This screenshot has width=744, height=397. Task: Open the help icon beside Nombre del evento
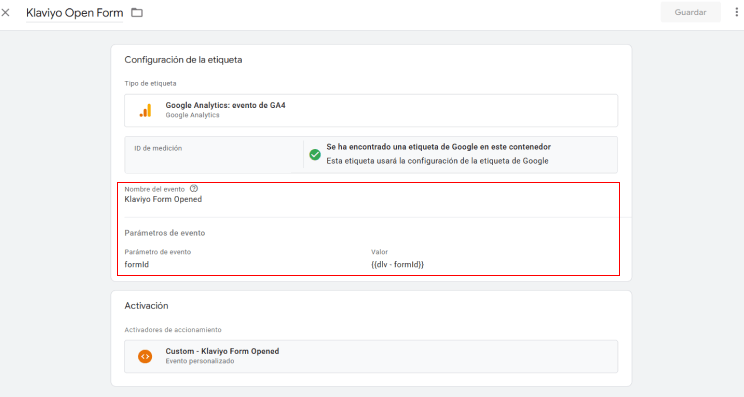194,188
